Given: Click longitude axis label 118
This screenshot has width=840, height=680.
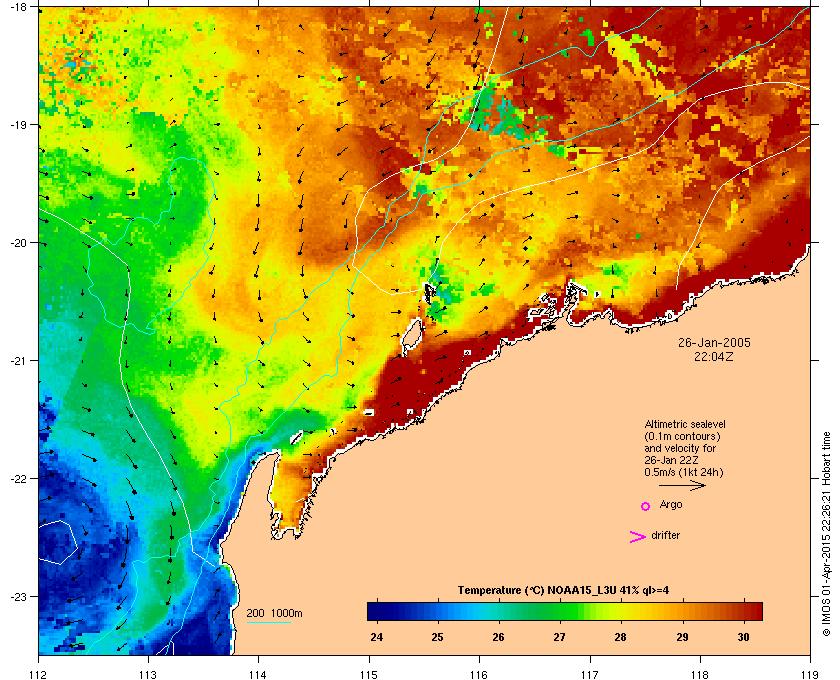Looking at the screenshot, I should click(x=700, y=675).
